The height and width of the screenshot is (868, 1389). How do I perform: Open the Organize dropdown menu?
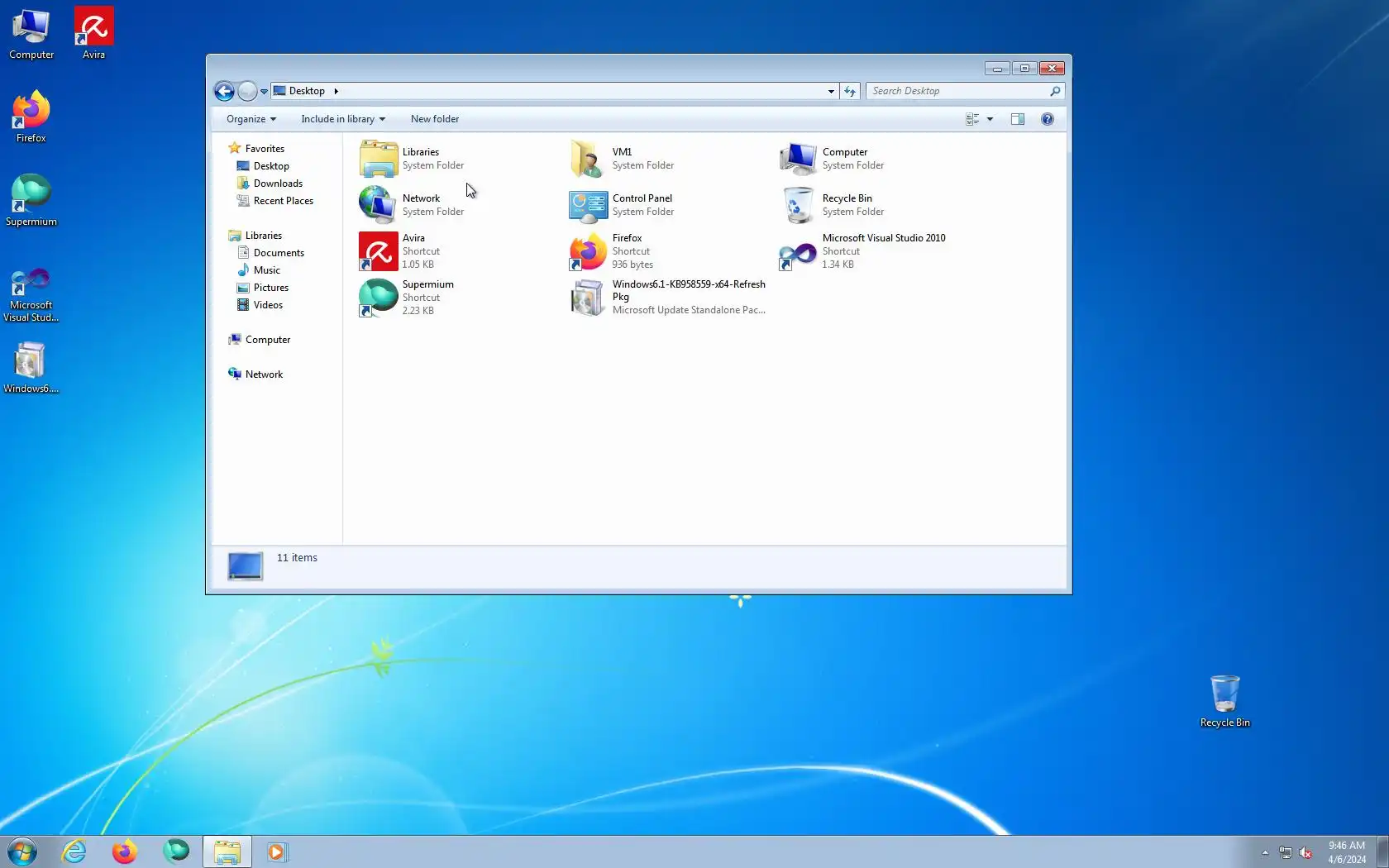(251, 119)
